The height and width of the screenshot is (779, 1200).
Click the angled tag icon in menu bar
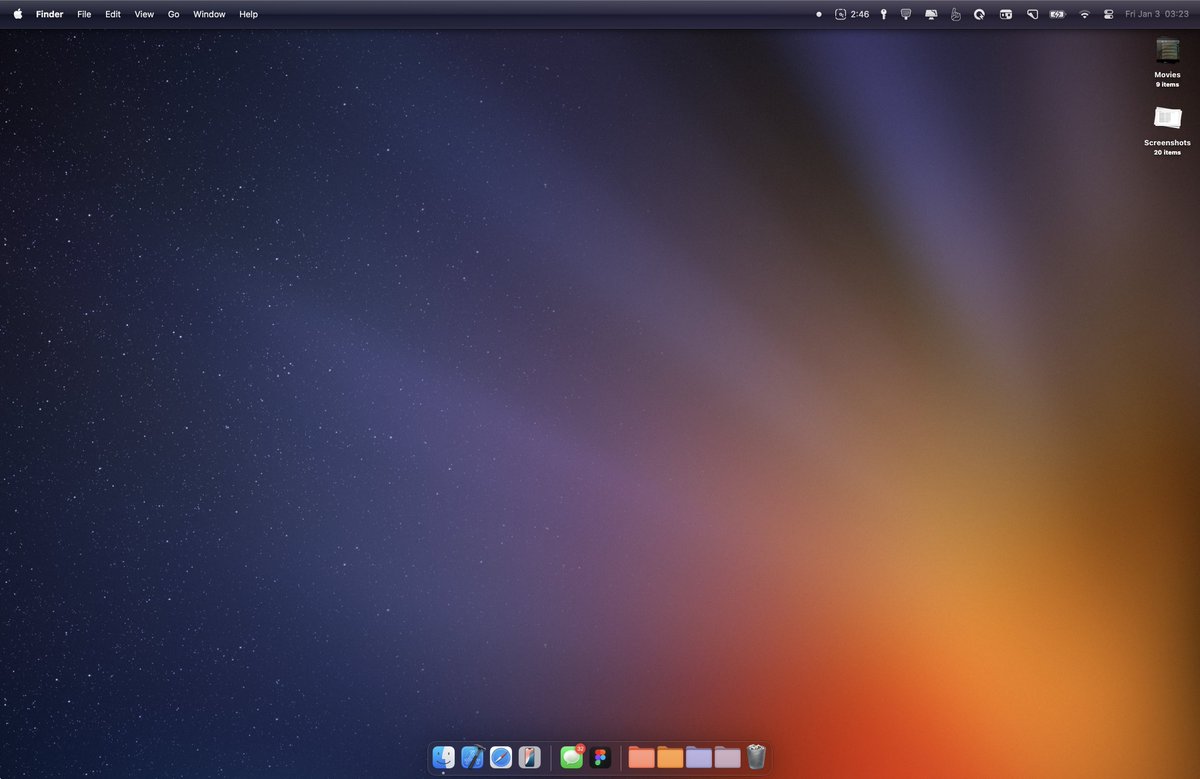[x=1032, y=14]
